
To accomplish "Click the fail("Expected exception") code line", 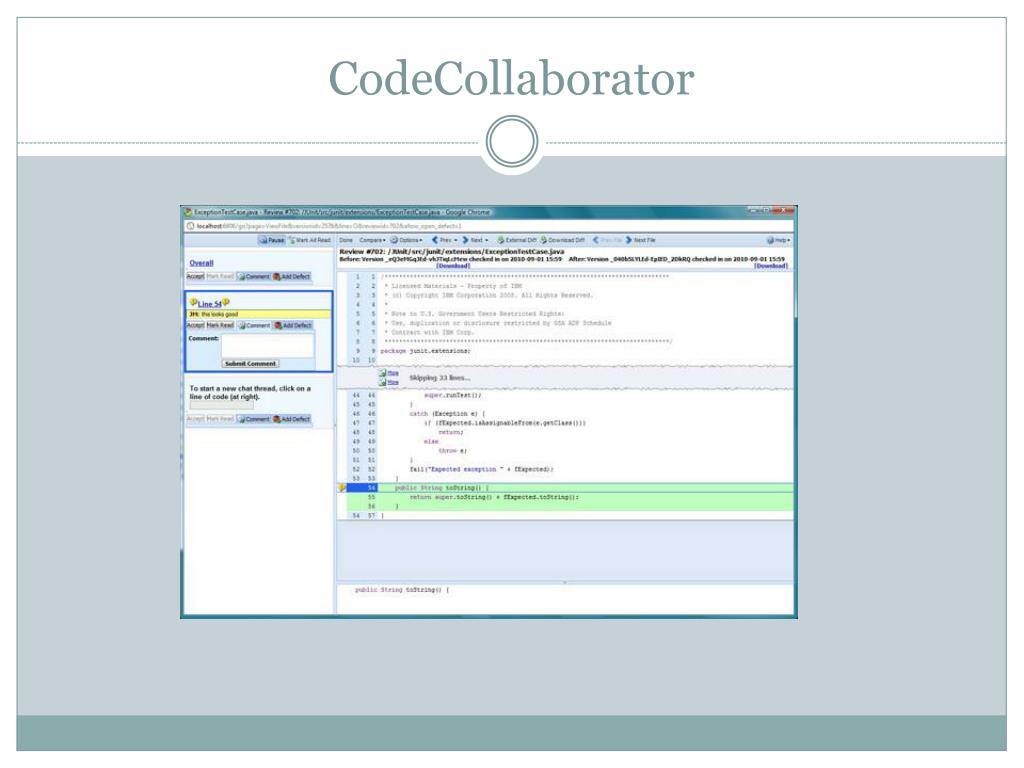I will click(x=481, y=469).
